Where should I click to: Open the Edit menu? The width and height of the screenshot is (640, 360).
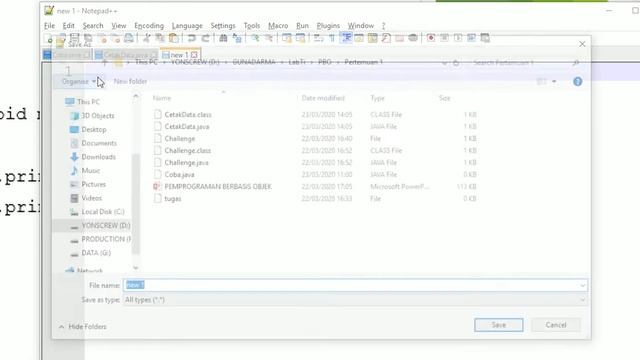coord(69,26)
